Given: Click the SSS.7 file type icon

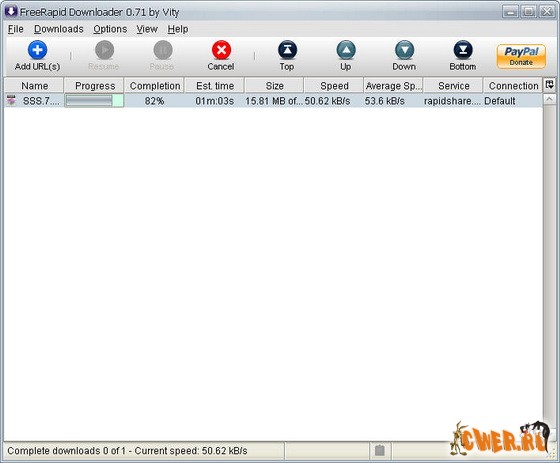Looking at the screenshot, I should pyautogui.click(x=11, y=101).
